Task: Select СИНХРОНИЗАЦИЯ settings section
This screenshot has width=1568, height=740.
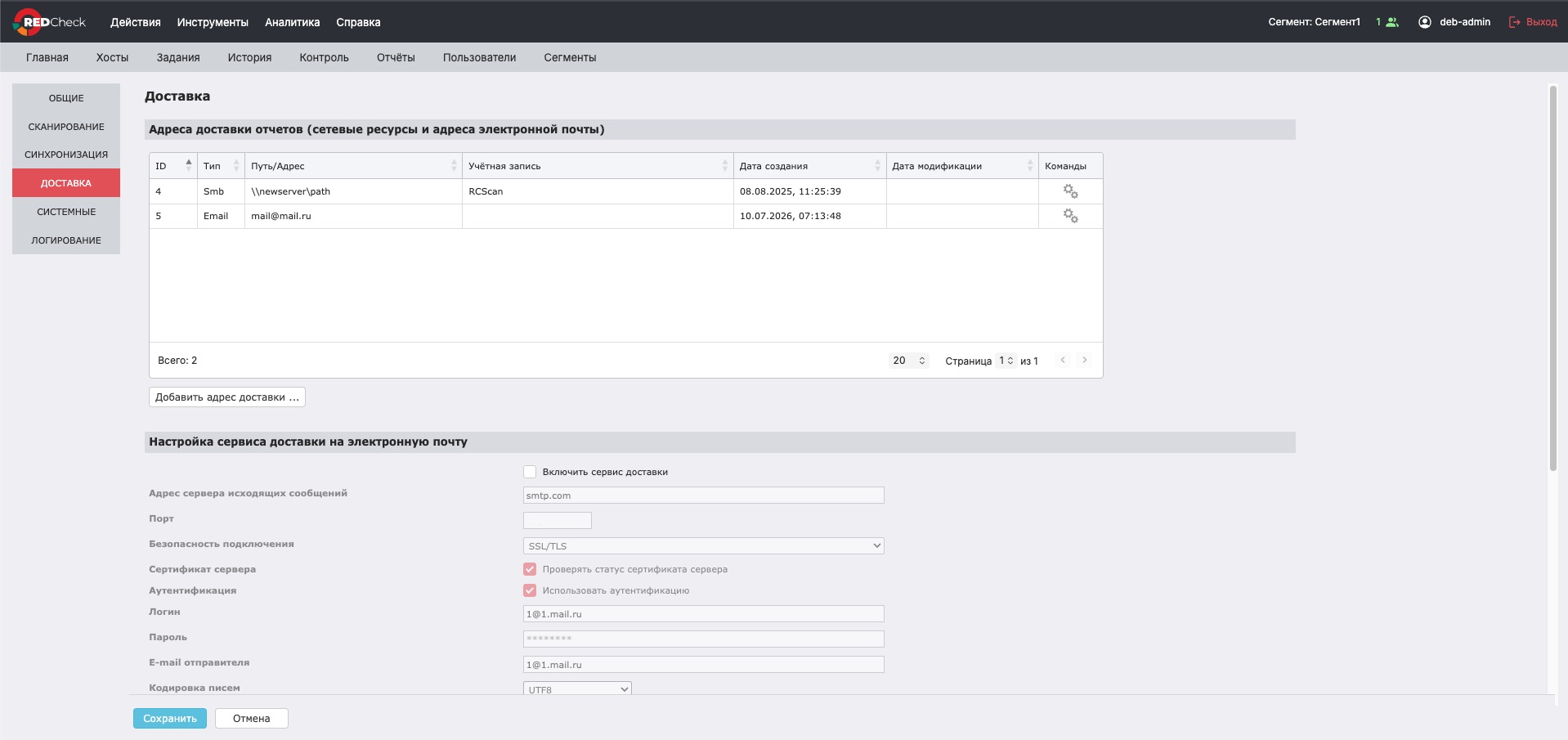Action: tap(66, 155)
